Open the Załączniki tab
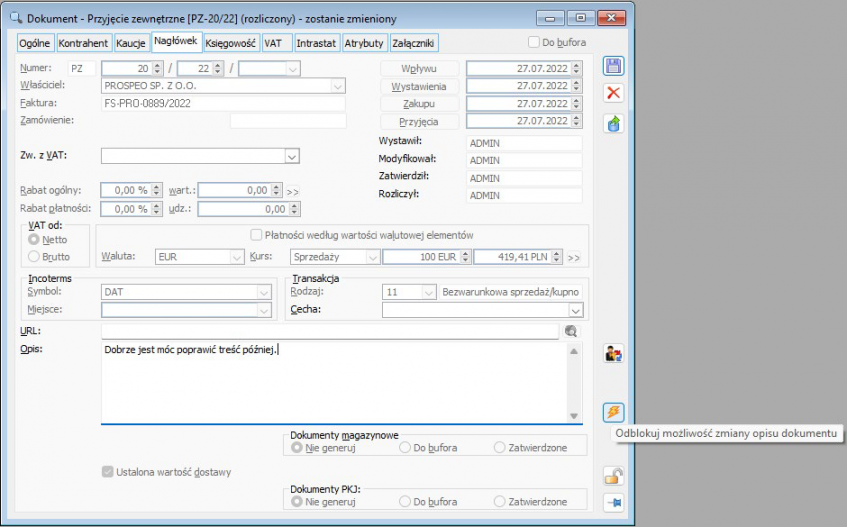 (x=414, y=43)
